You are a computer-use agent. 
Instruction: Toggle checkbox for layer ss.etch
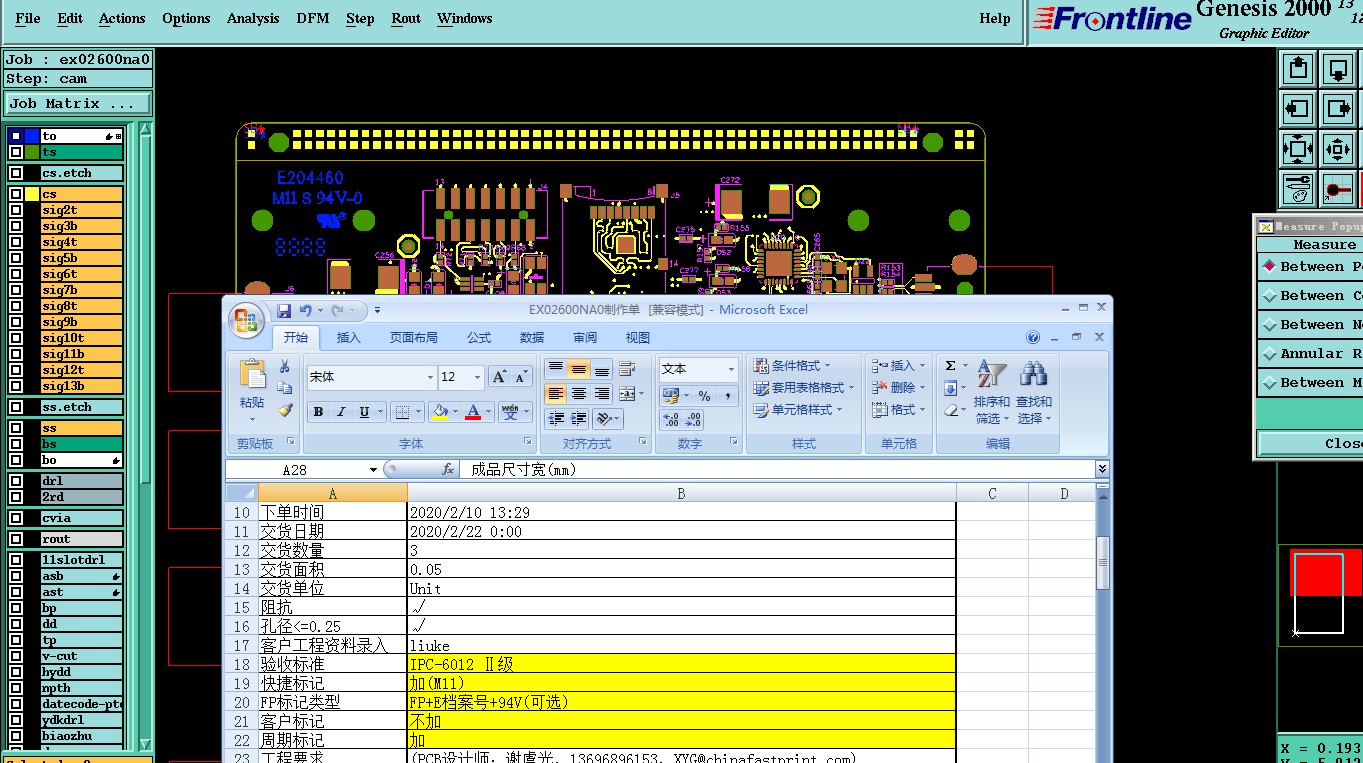16,407
